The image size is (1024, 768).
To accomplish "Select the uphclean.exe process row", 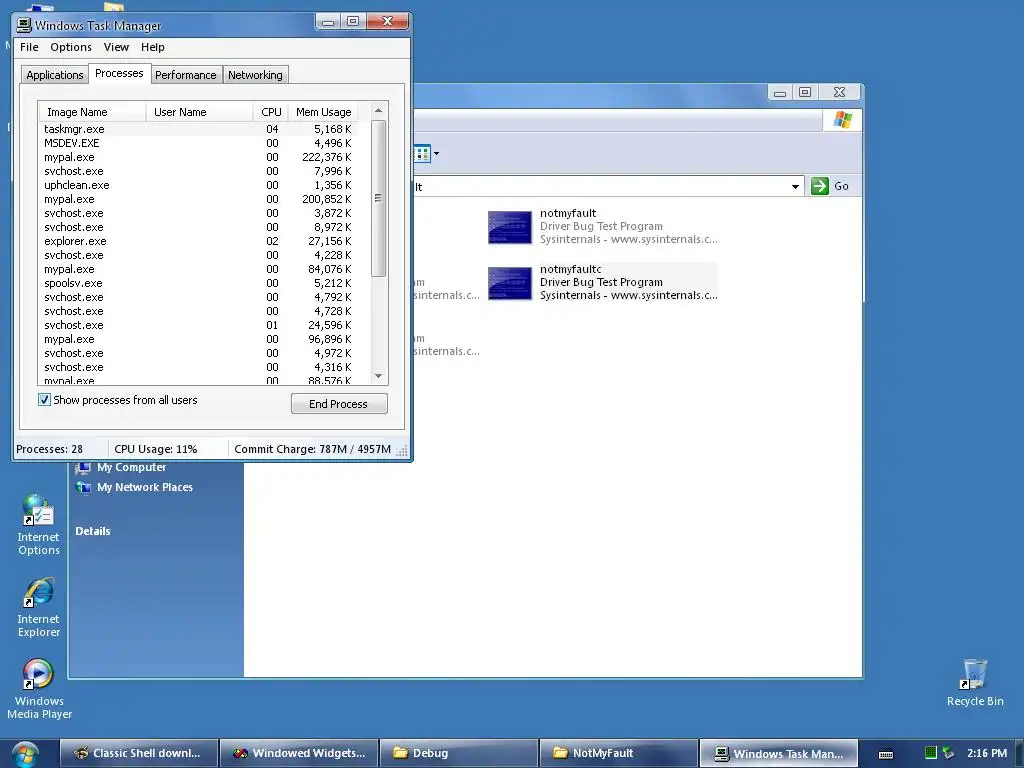I will point(199,185).
